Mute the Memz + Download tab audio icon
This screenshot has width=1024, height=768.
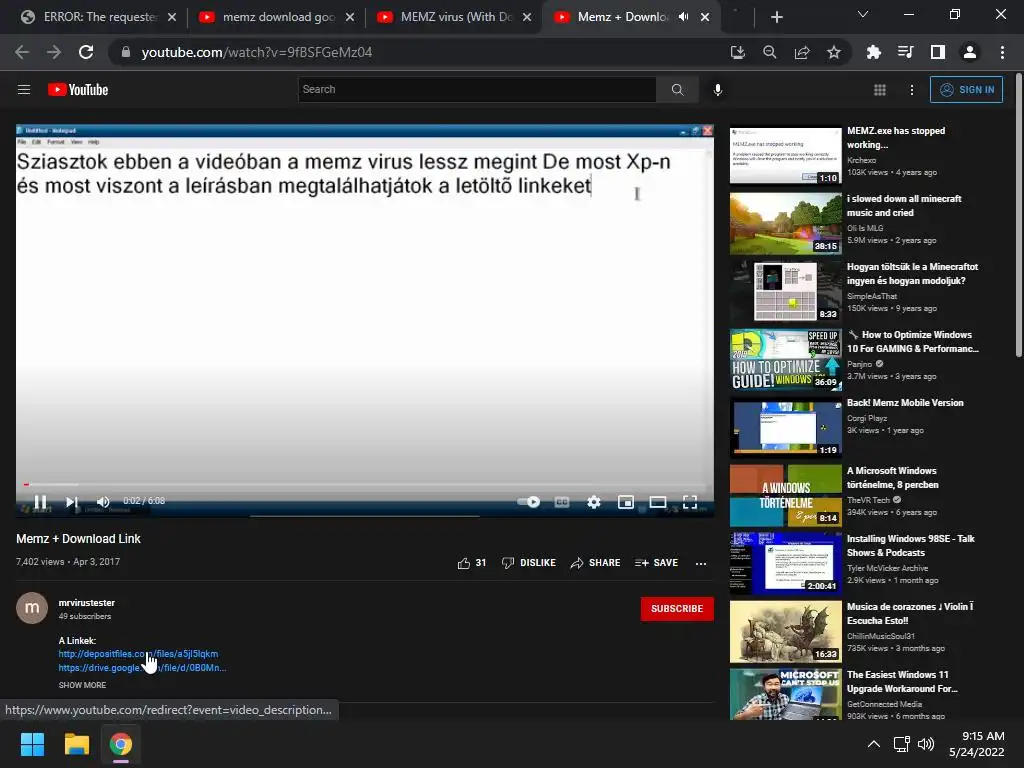[x=683, y=17]
